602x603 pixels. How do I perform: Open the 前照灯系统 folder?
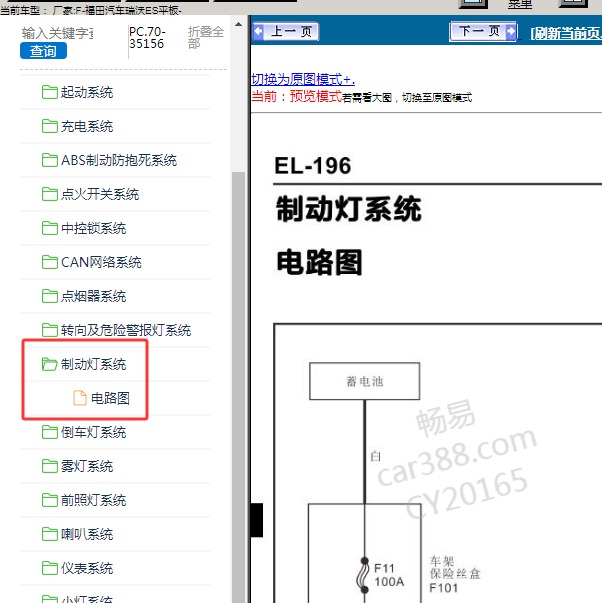(93, 500)
